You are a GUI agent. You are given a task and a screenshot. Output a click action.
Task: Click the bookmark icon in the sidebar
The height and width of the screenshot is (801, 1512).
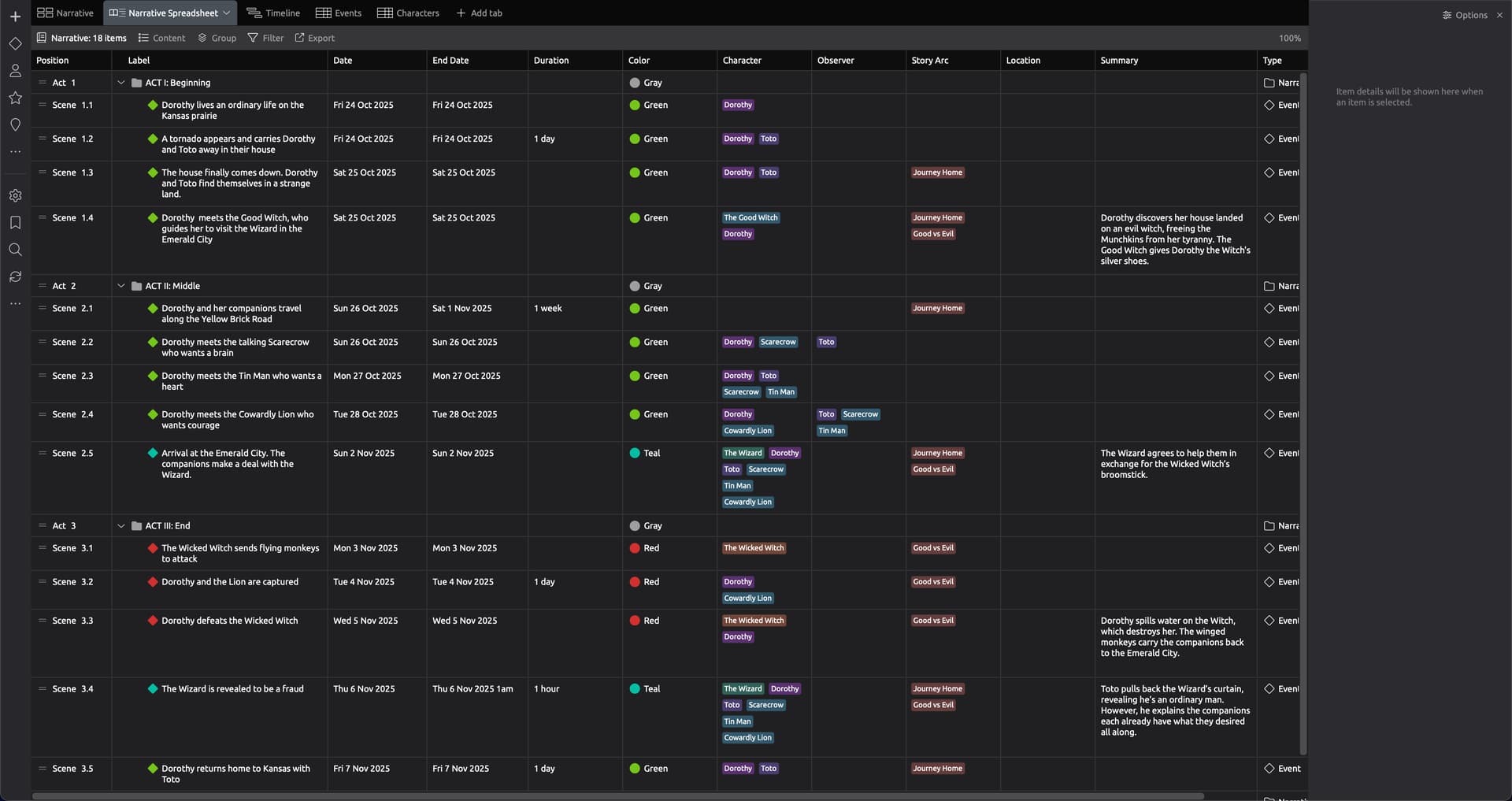15,223
